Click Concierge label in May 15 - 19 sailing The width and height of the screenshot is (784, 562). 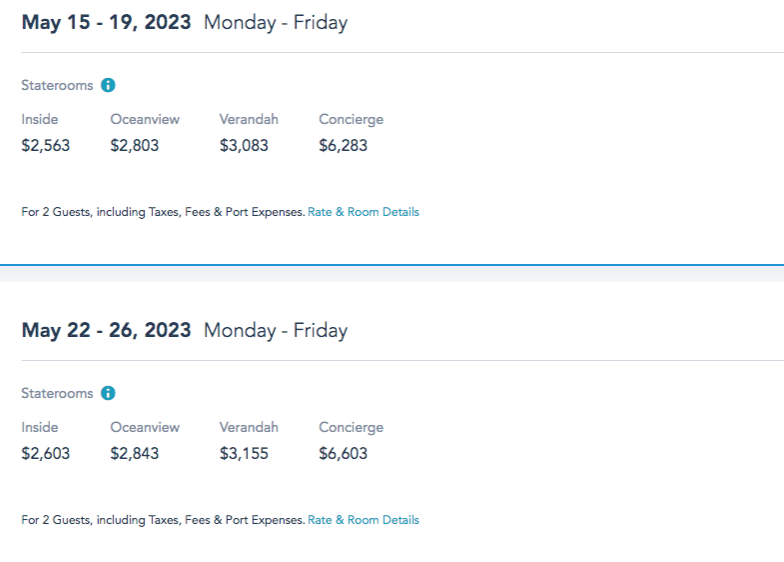(x=351, y=120)
